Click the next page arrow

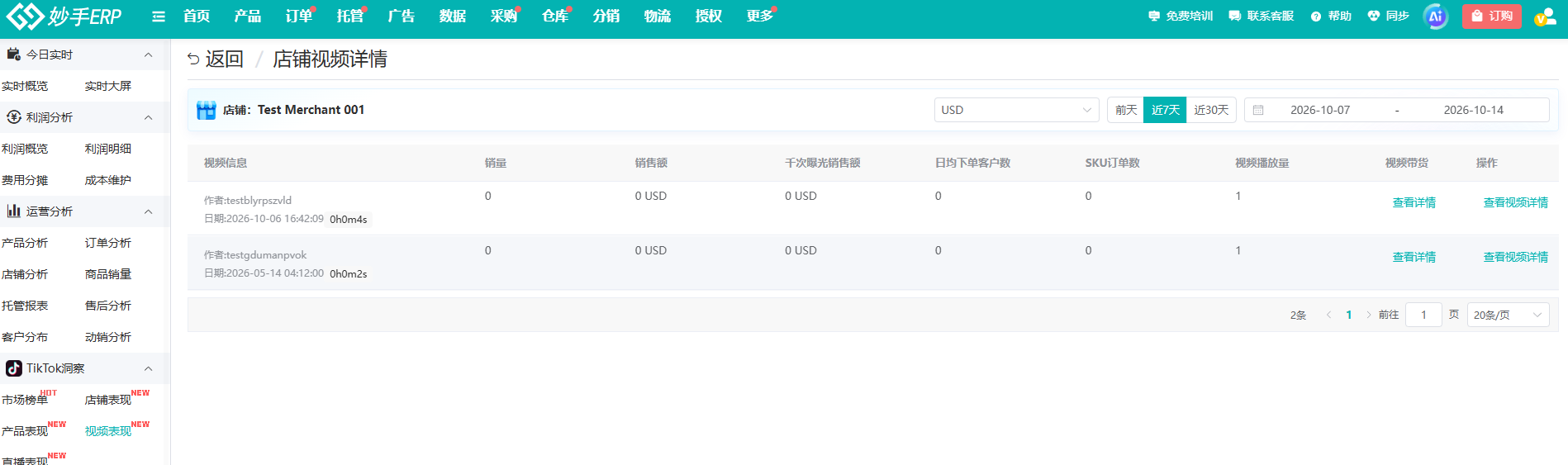pos(1369,315)
